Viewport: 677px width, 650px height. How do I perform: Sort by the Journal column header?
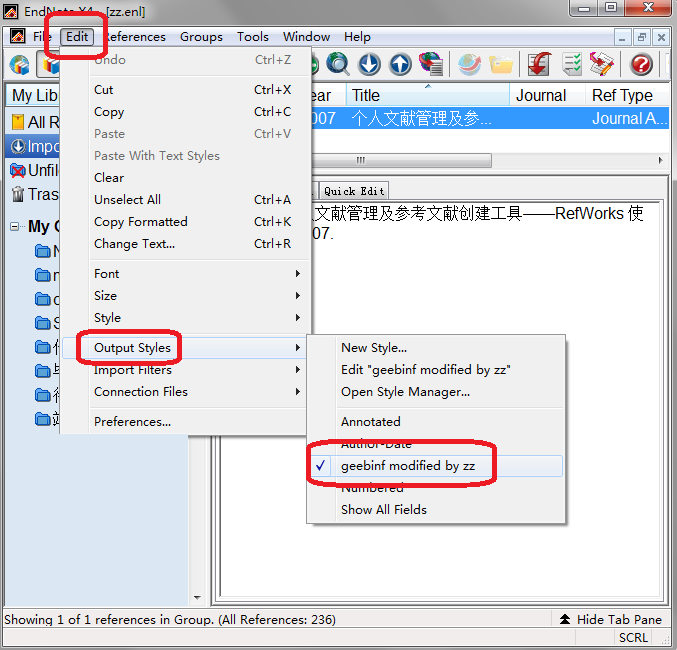coord(547,95)
